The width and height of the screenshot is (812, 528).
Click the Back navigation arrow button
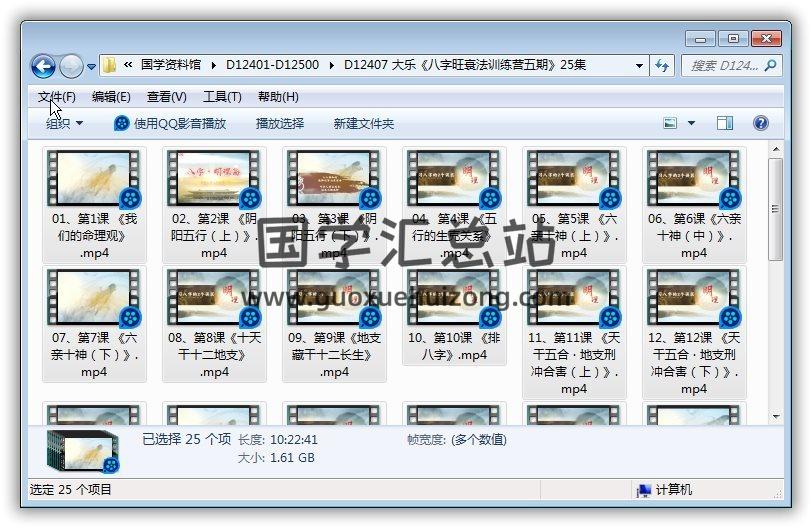point(43,66)
